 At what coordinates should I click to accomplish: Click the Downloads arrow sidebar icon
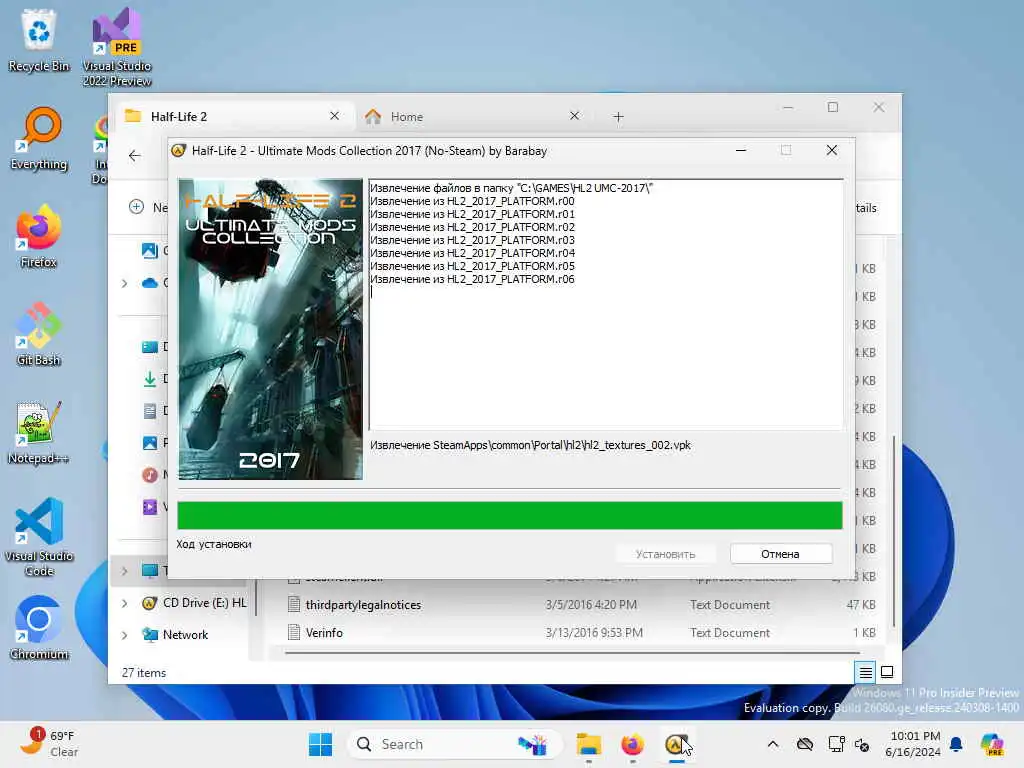click(150, 379)
